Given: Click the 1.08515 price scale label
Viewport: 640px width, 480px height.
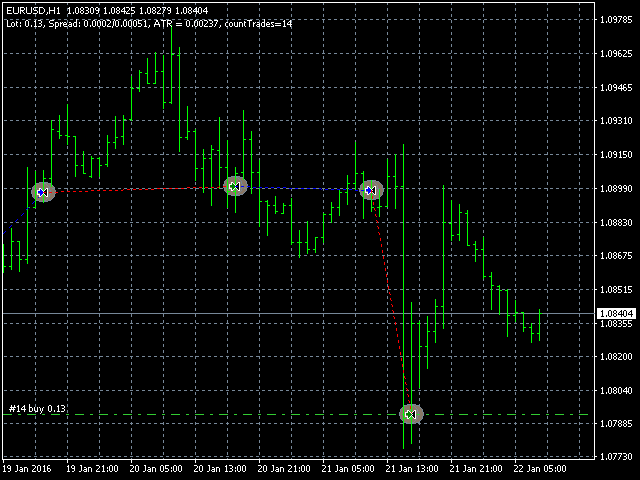Looking at the screenshot, I should [616, 289].
